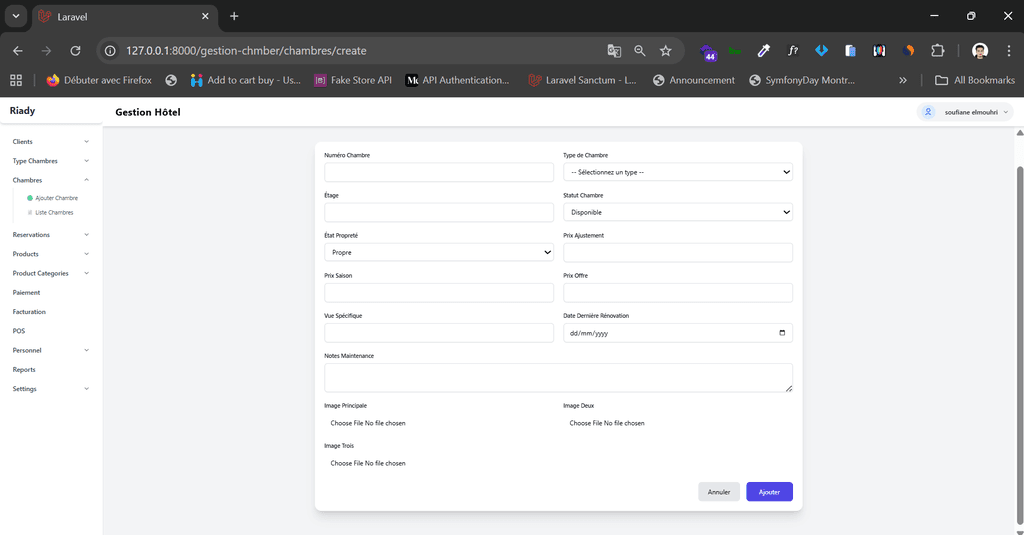Open the POS sidebar item
Image resolution: width=1024 pixels, height=535 pixels.
pyautogui.click(x=19, y=331)
